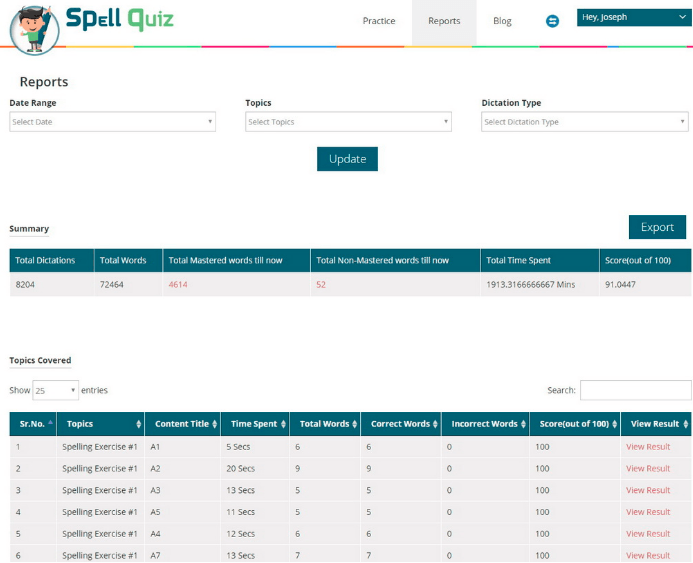Click the Summary section heading
The width and height of the screenshot is (693, 563).
29,228
